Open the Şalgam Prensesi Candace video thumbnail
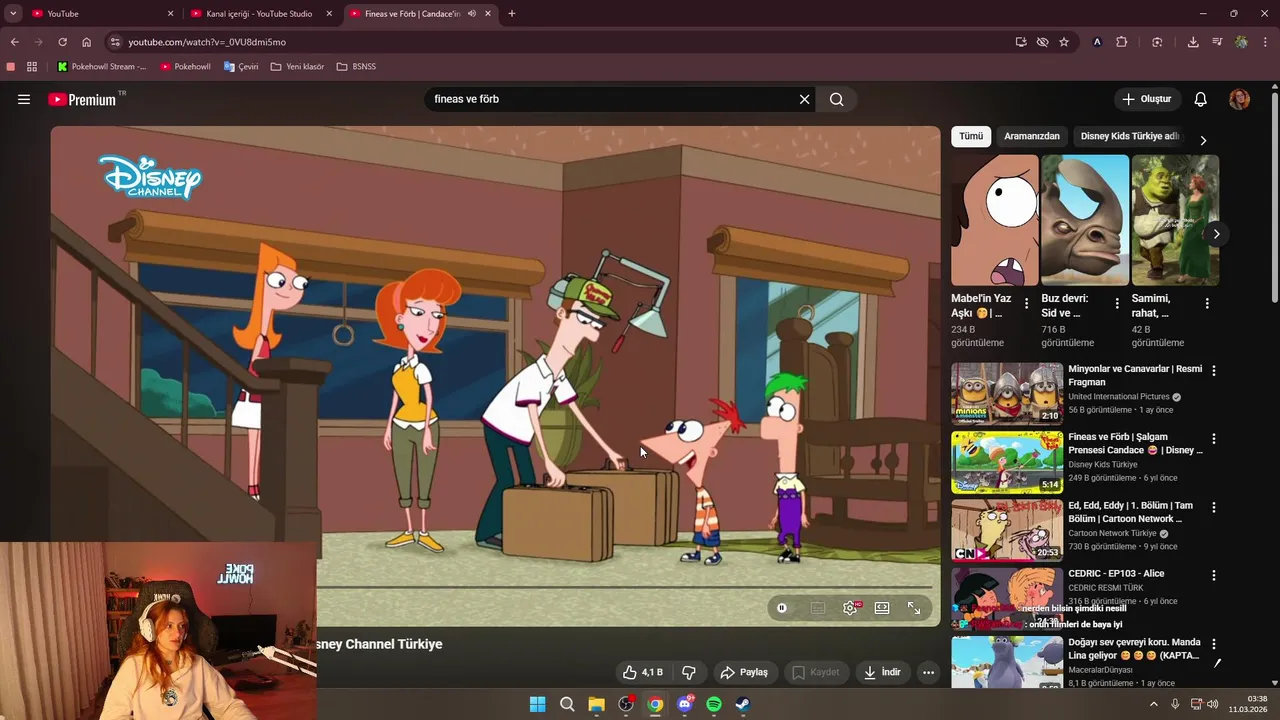Screen dimensions: 1280x720 (1007, 462)
